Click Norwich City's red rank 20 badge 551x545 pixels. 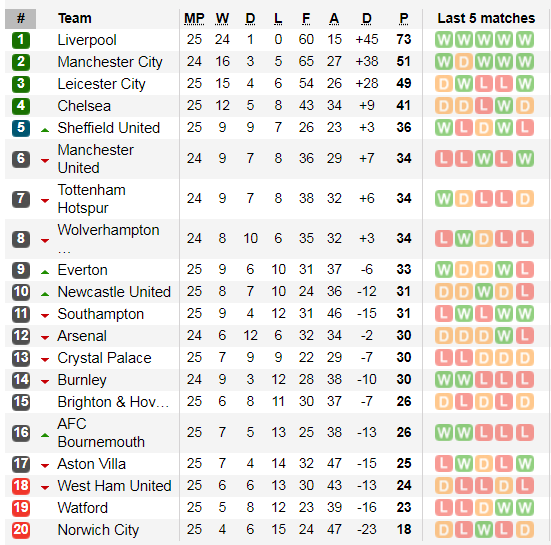point(21,530)
